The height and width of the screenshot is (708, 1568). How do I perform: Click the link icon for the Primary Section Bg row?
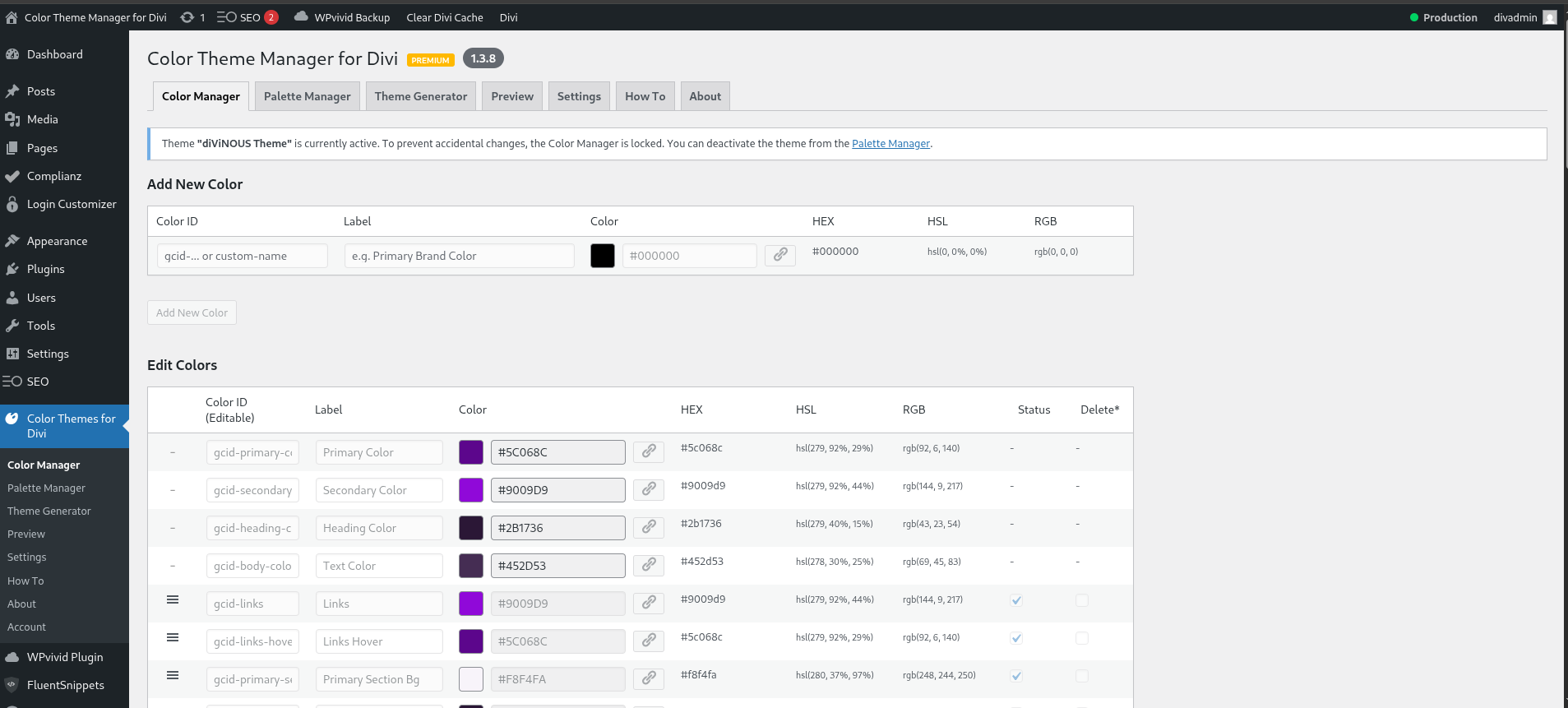(x=649, y=678)
